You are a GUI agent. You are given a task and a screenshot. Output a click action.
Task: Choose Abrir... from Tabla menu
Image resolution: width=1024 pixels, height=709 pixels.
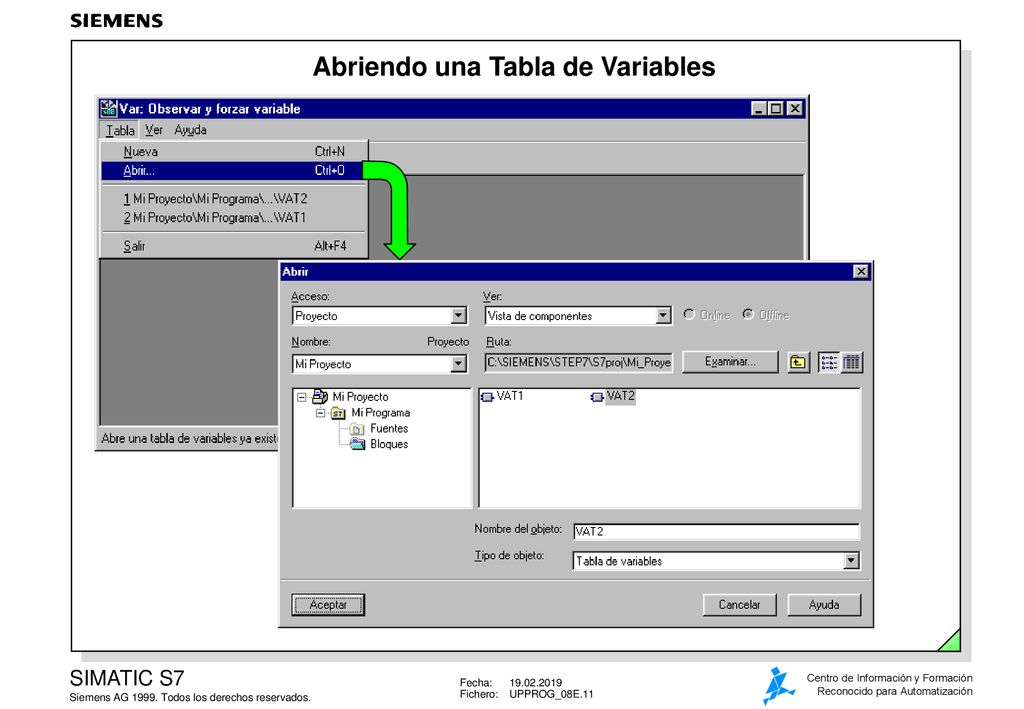[232, 170]
